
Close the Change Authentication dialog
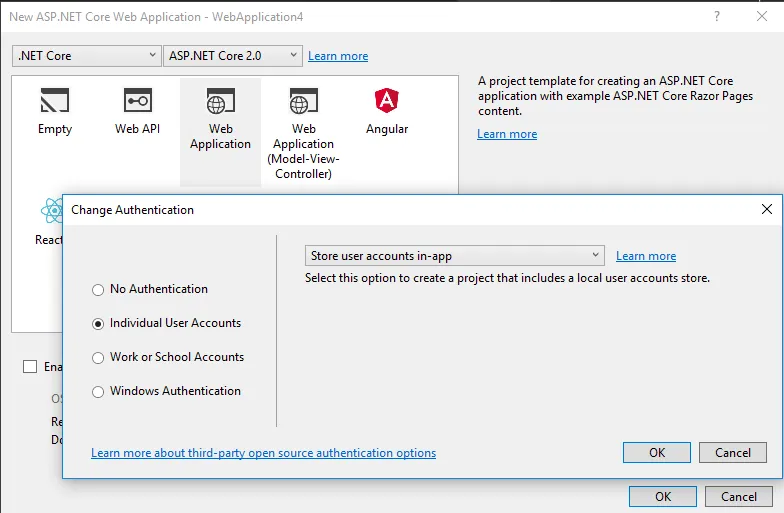(x=766, y=209)
